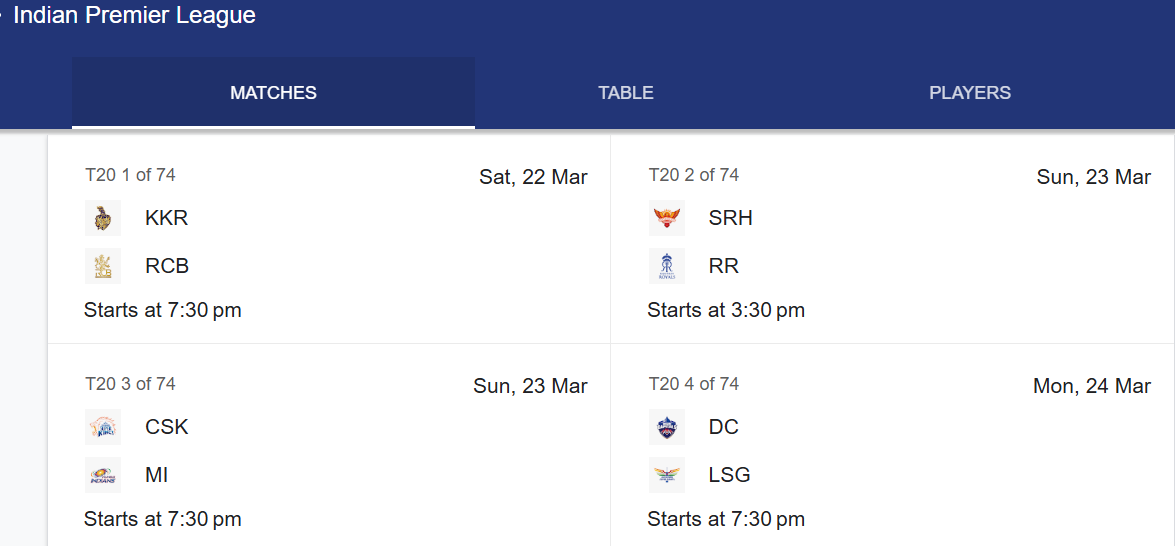This screenshot has height=546, width=1175.
Task: Open the T20 3 of 74 match card
Action: 329,445
